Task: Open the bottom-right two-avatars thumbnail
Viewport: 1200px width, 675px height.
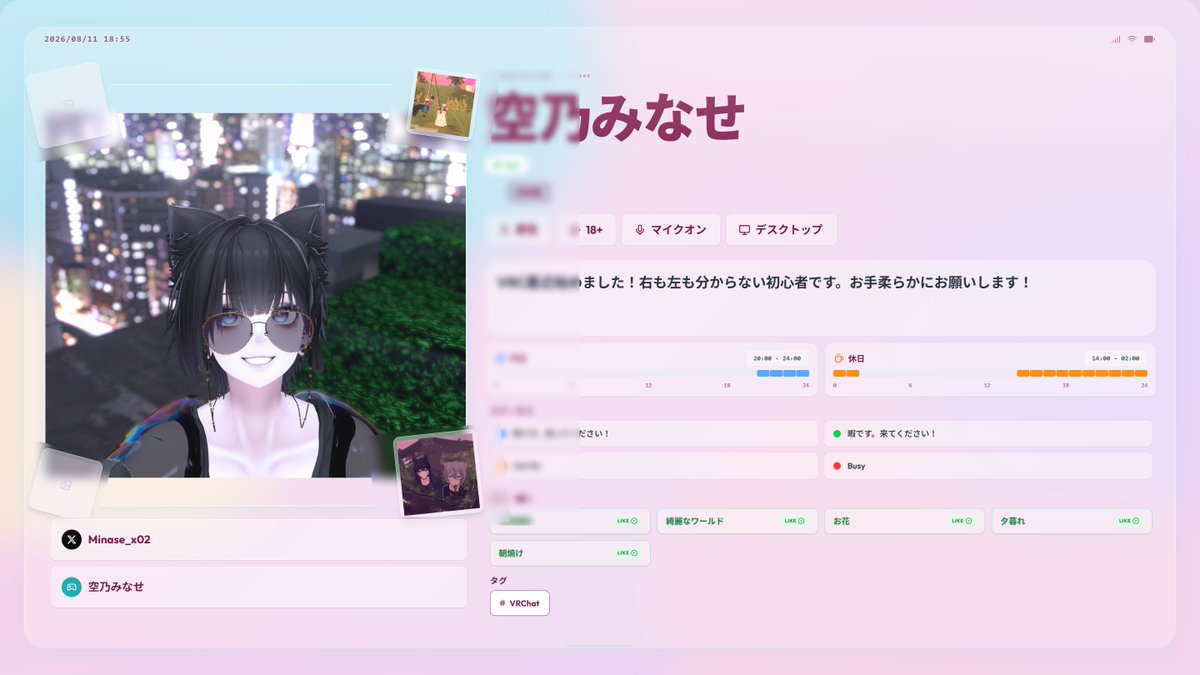Action: (x=437, y=473)
